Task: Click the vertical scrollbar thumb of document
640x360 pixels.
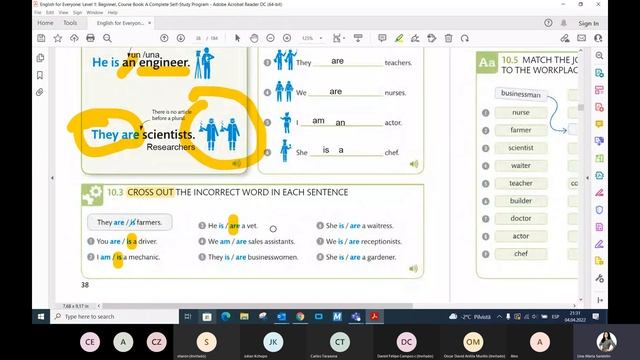Action: (x=581, y=107)
